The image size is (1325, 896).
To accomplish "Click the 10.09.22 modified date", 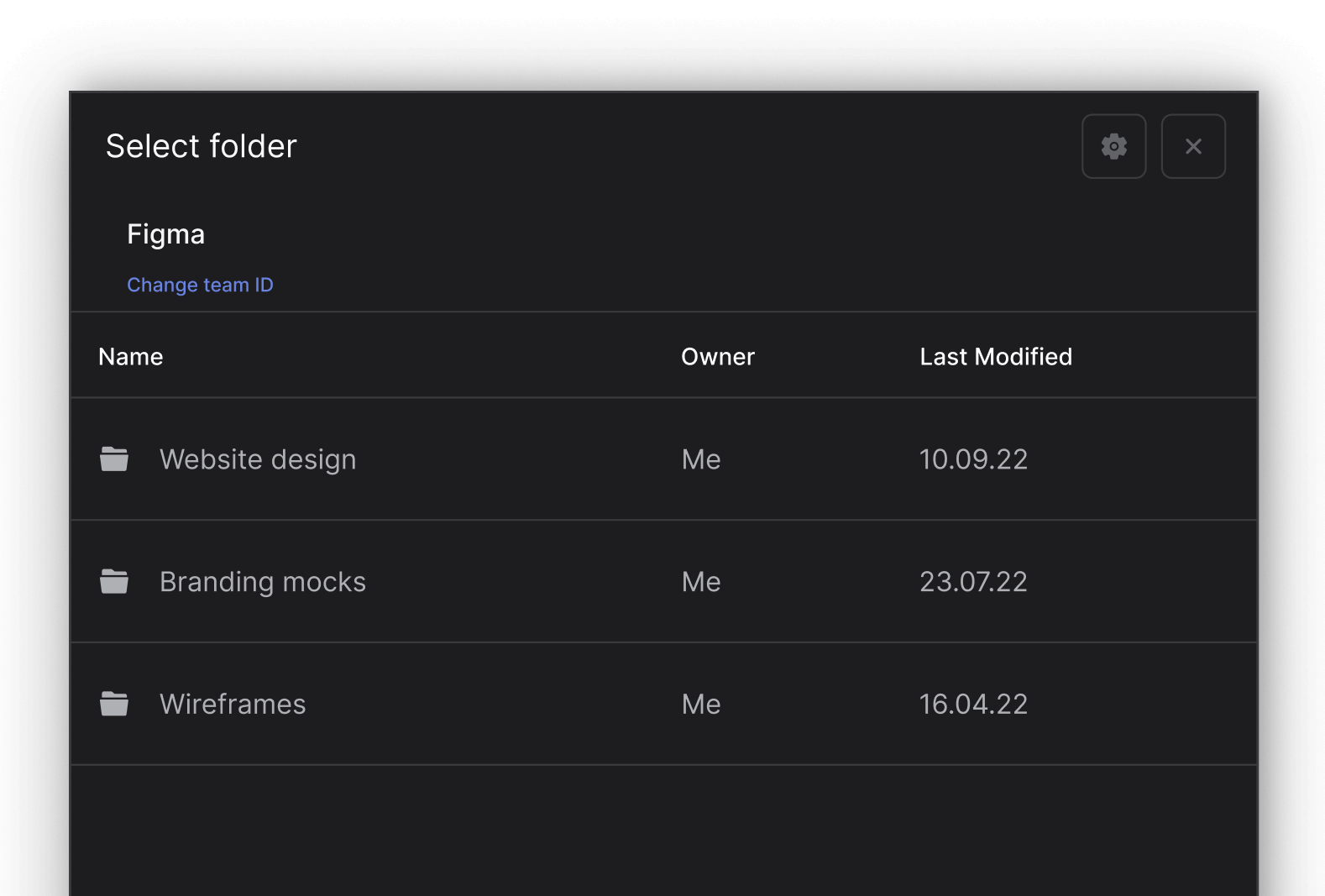I will 973,459.
